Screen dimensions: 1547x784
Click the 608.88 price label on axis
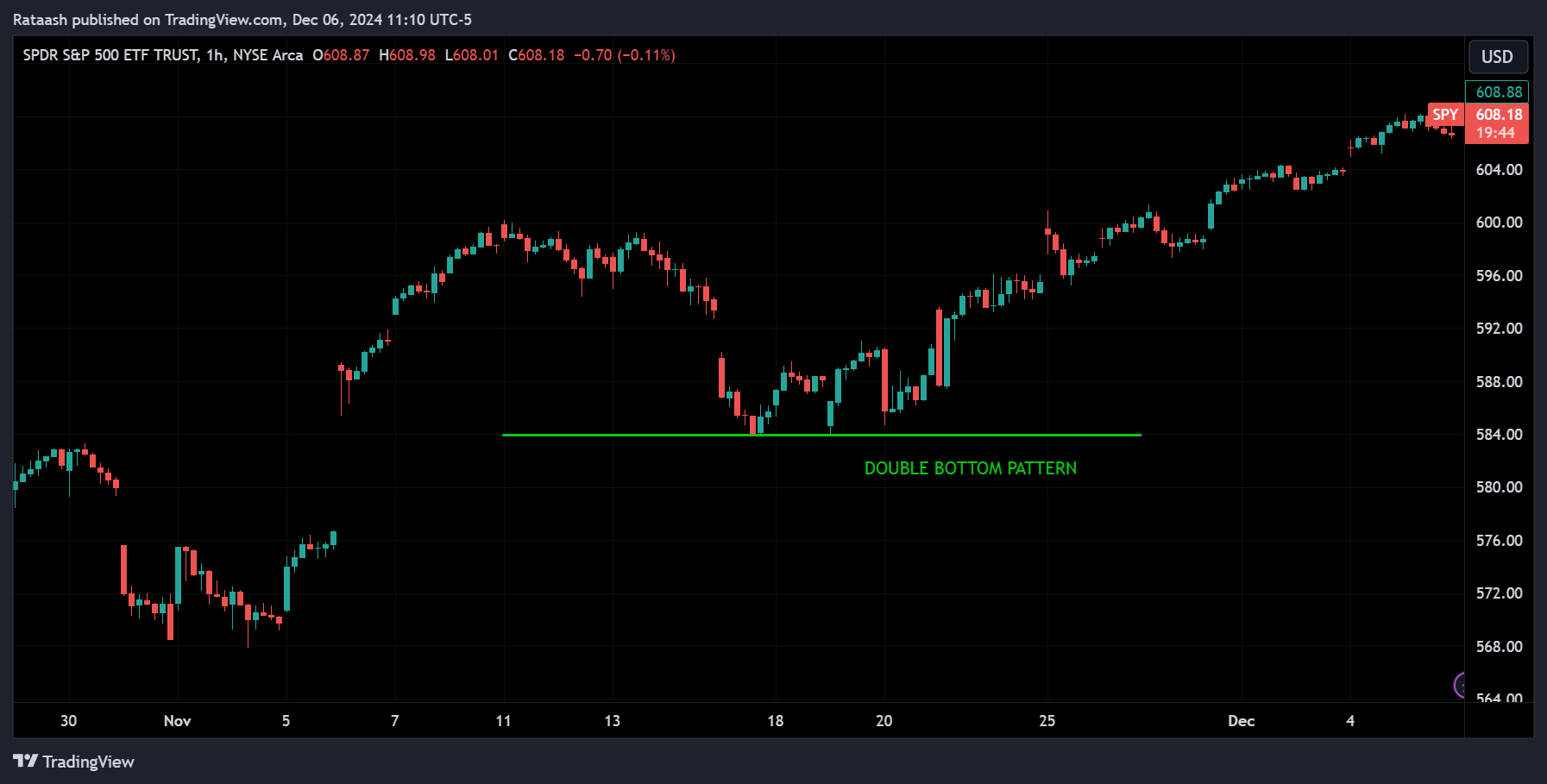click(x=1498, y=91)
